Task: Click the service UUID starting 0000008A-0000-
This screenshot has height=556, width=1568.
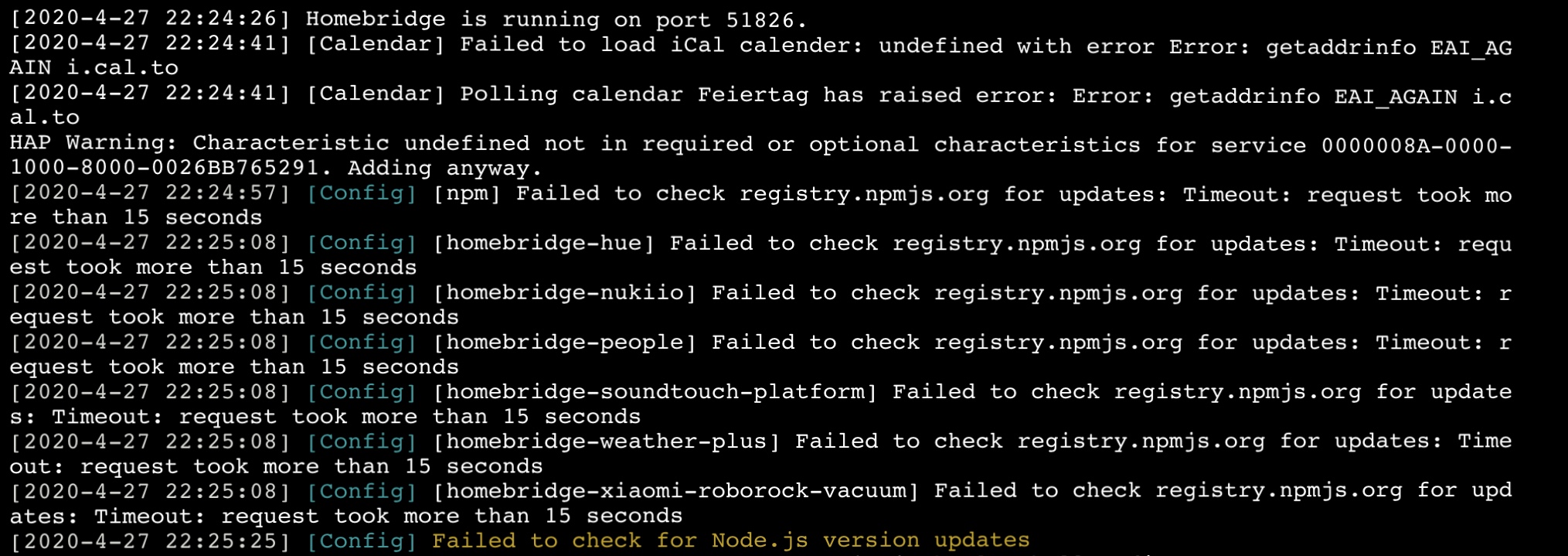Action: [1415, 145]
